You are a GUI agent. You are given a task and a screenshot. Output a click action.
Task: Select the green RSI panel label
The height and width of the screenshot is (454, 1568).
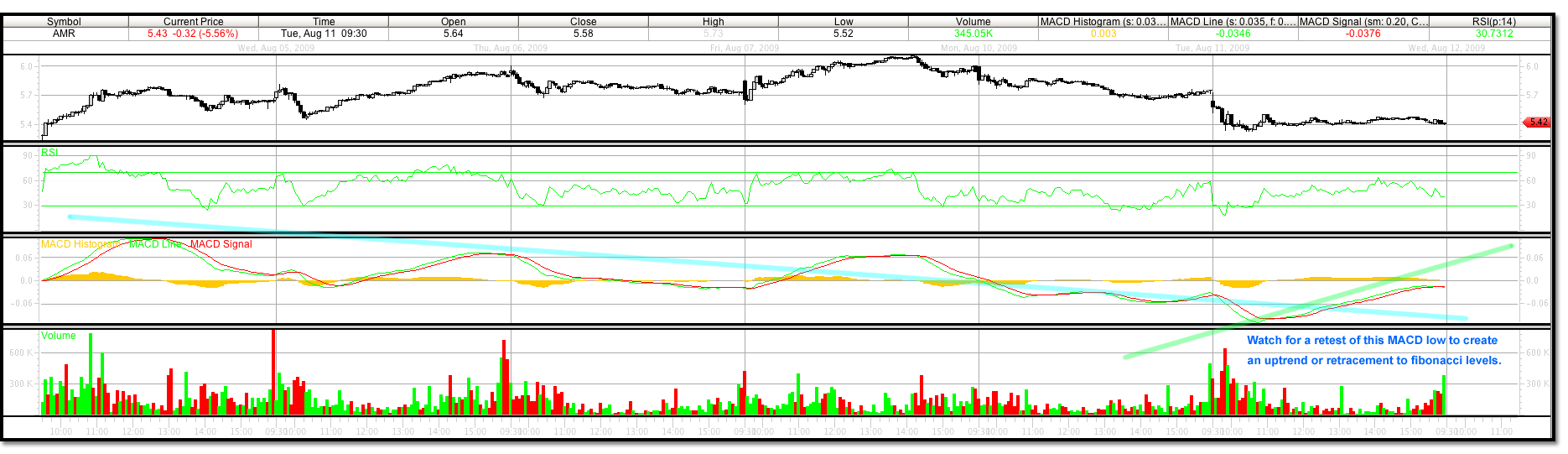coord(49,153)
